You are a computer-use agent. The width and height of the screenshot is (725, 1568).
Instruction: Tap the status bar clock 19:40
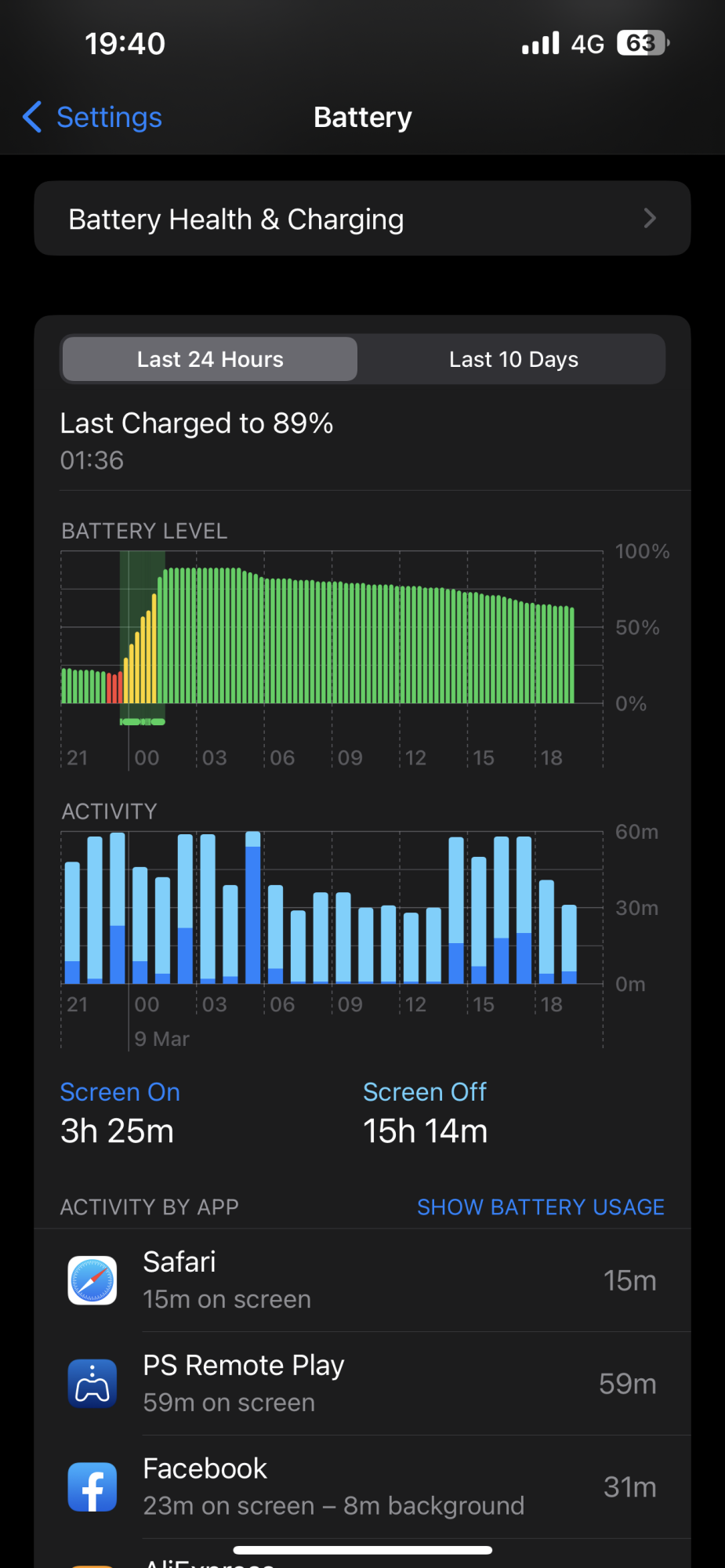click(x=125, y=44)
